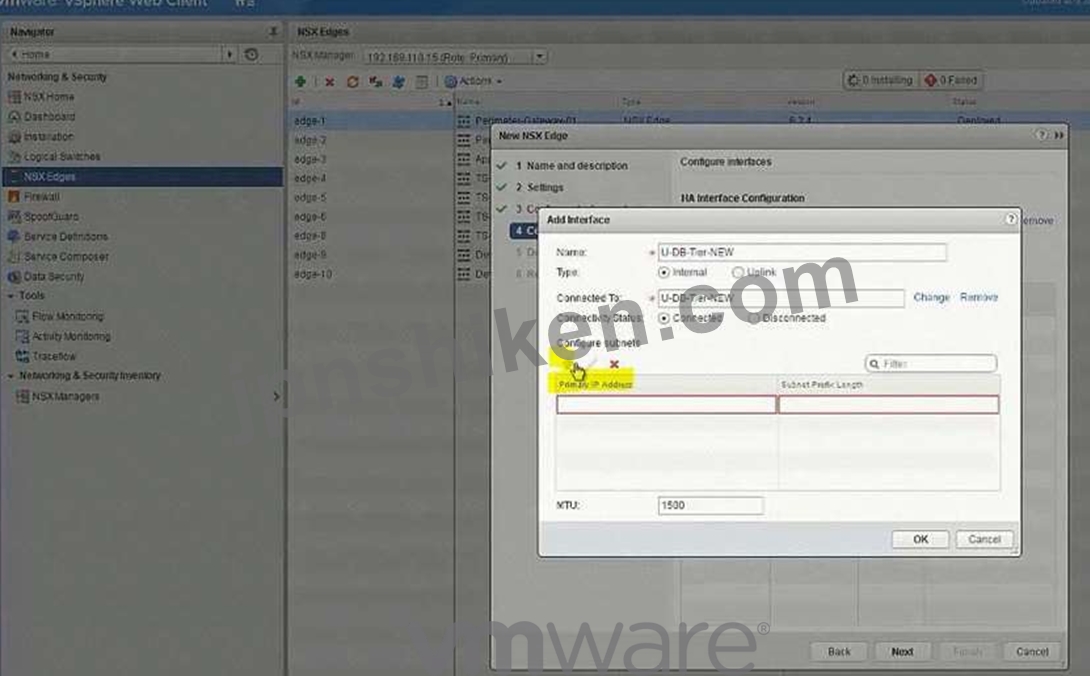
Task: Open Dashboard in Navigator
Action: tap(49, 117)
